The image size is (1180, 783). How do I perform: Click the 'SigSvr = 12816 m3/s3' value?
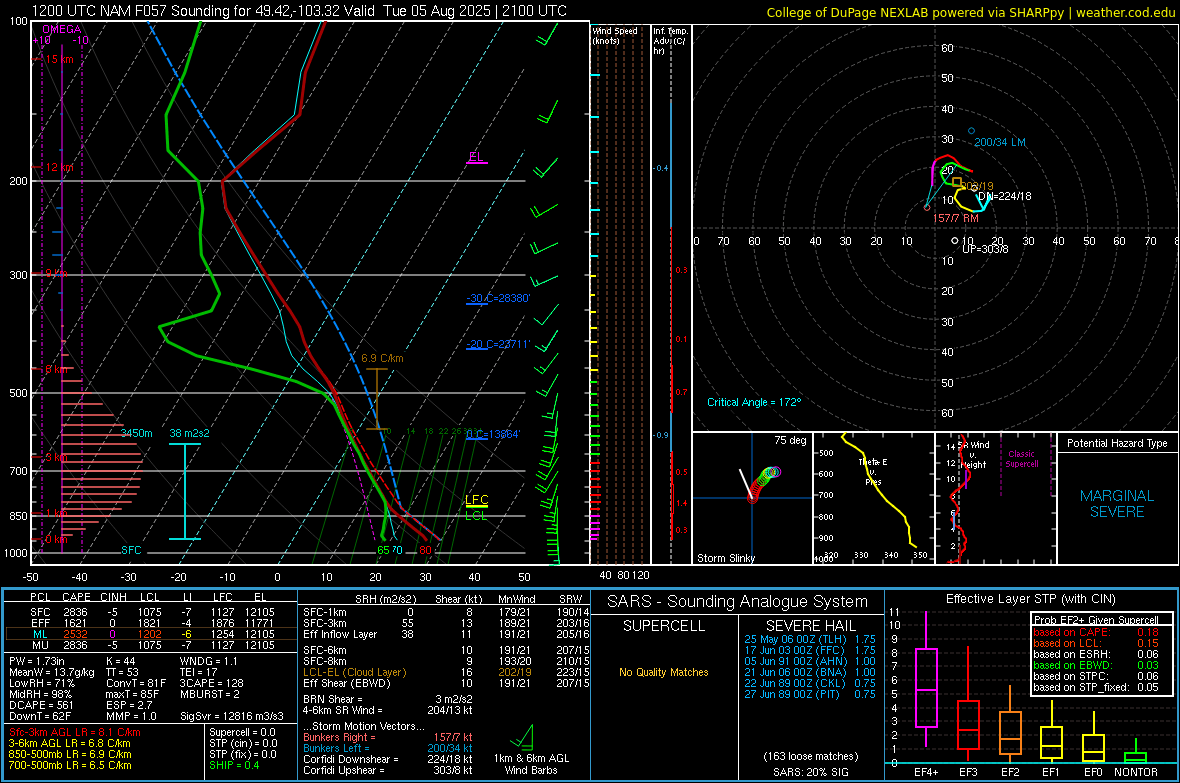tap(232, 716)
